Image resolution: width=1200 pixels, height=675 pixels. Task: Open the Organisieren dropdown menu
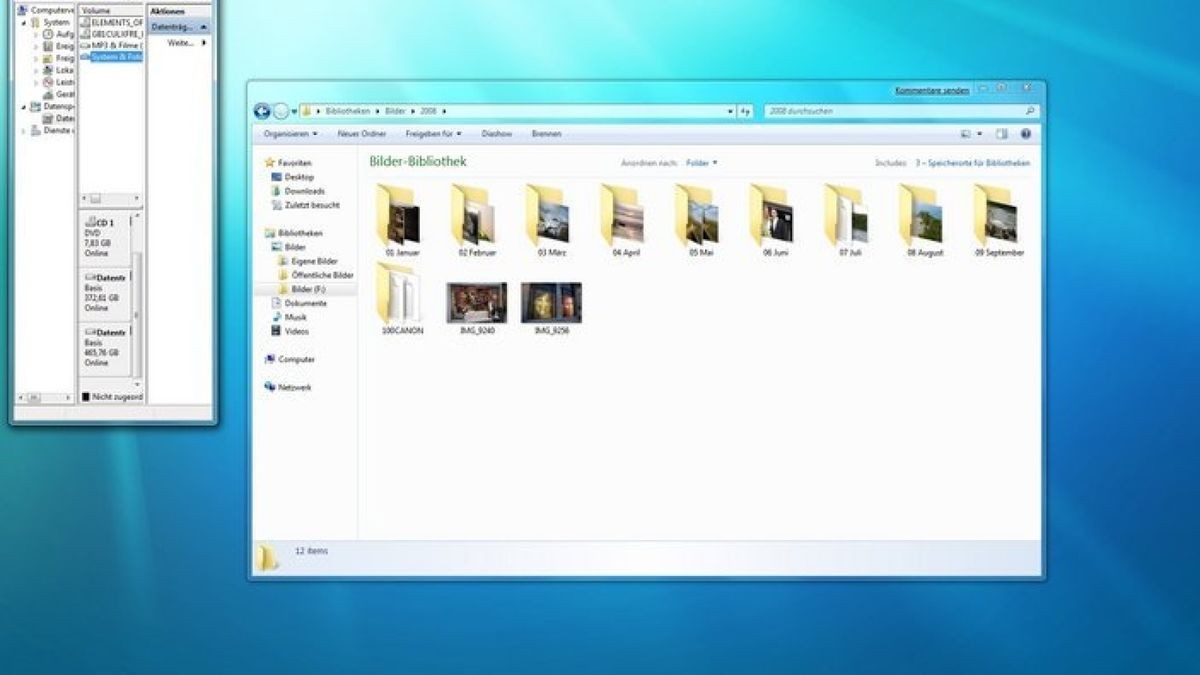coord(287,133)
